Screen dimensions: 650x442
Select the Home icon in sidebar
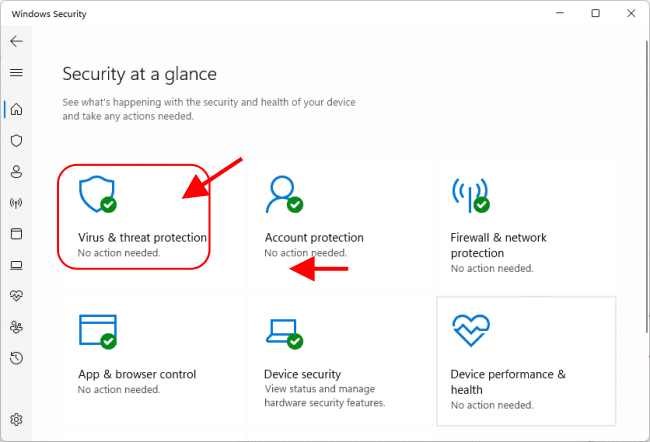tap(16, 109)
